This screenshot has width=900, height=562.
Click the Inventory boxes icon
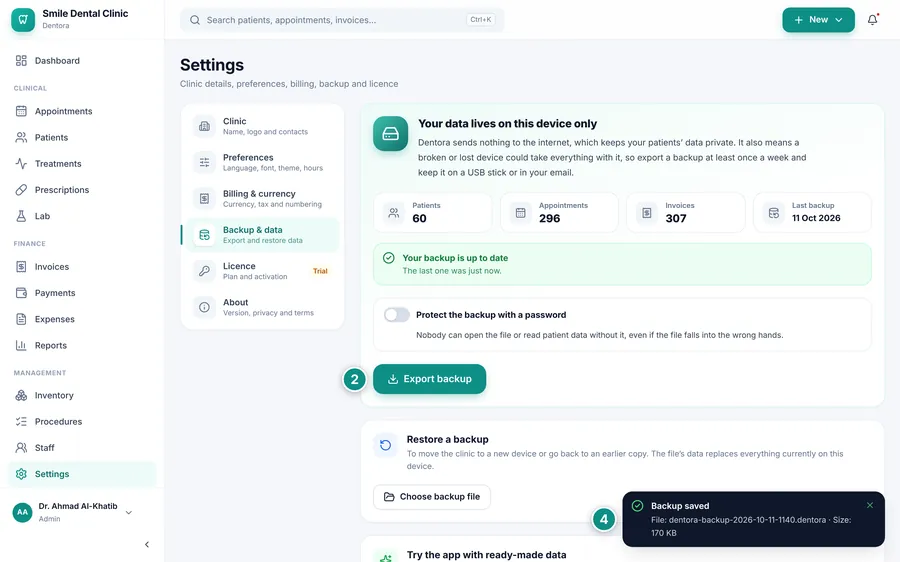[21, 395]
